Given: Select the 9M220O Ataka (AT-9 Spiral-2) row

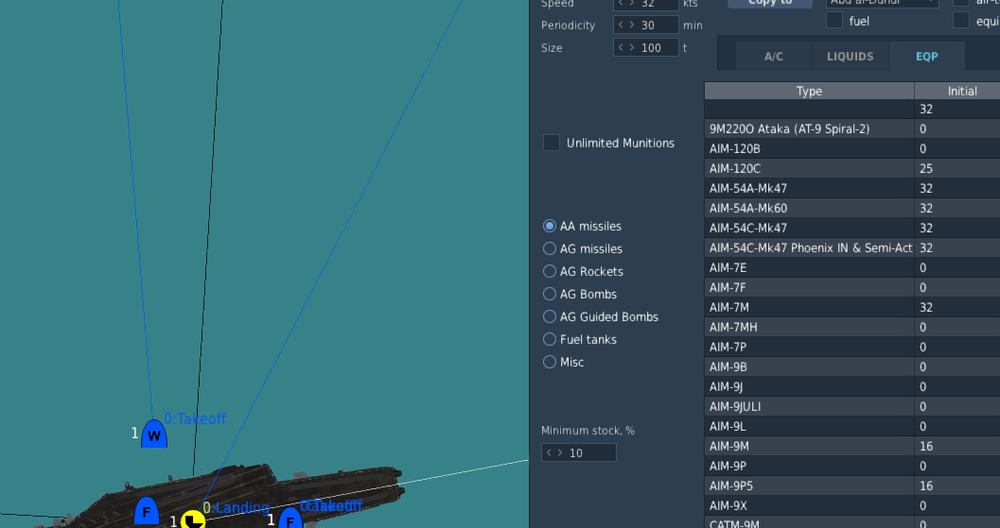Looking at the screenshot, I should [x=852, y=129].
